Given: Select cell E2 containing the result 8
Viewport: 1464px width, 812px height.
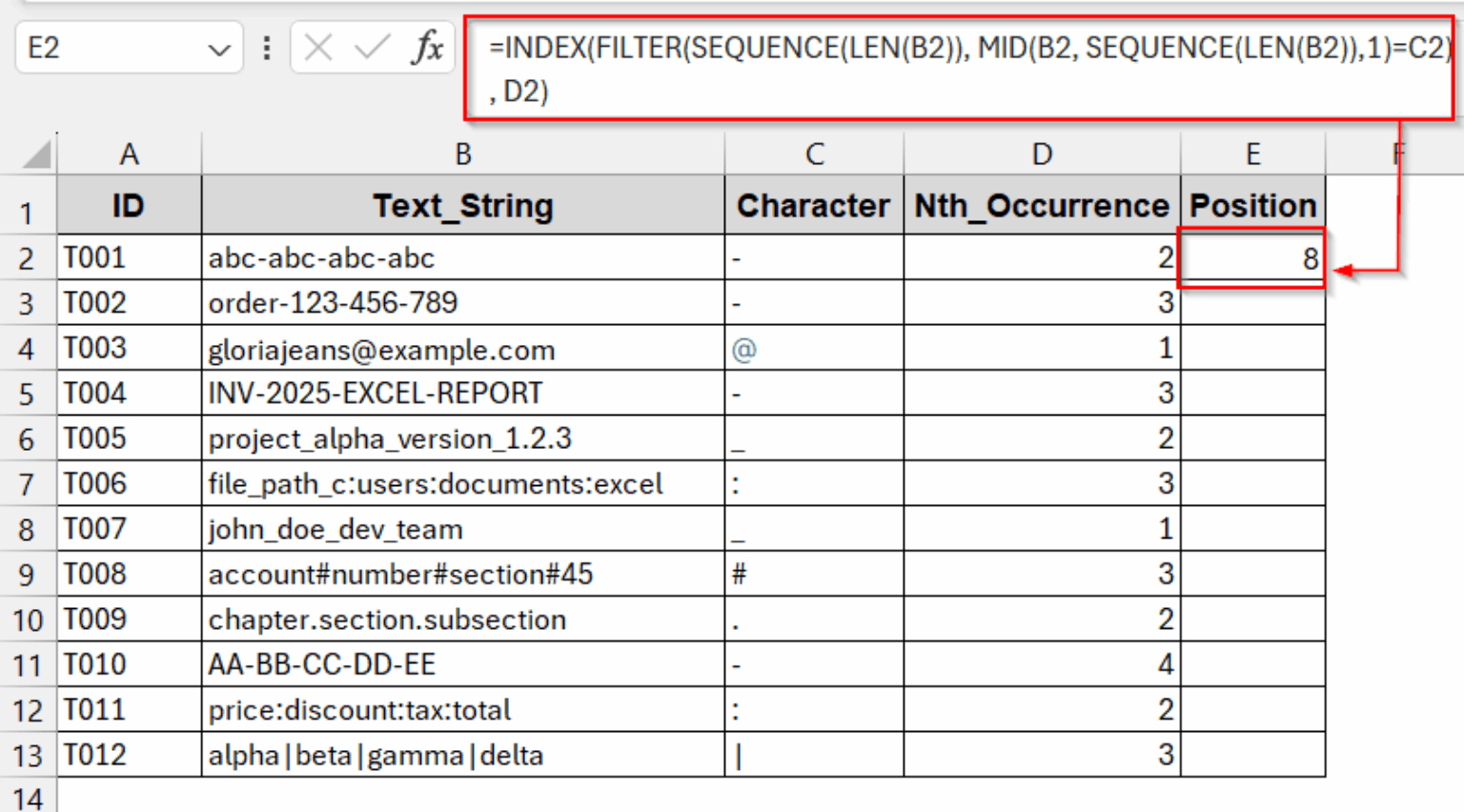Looking at the screenshot, I should (1252, 257).
